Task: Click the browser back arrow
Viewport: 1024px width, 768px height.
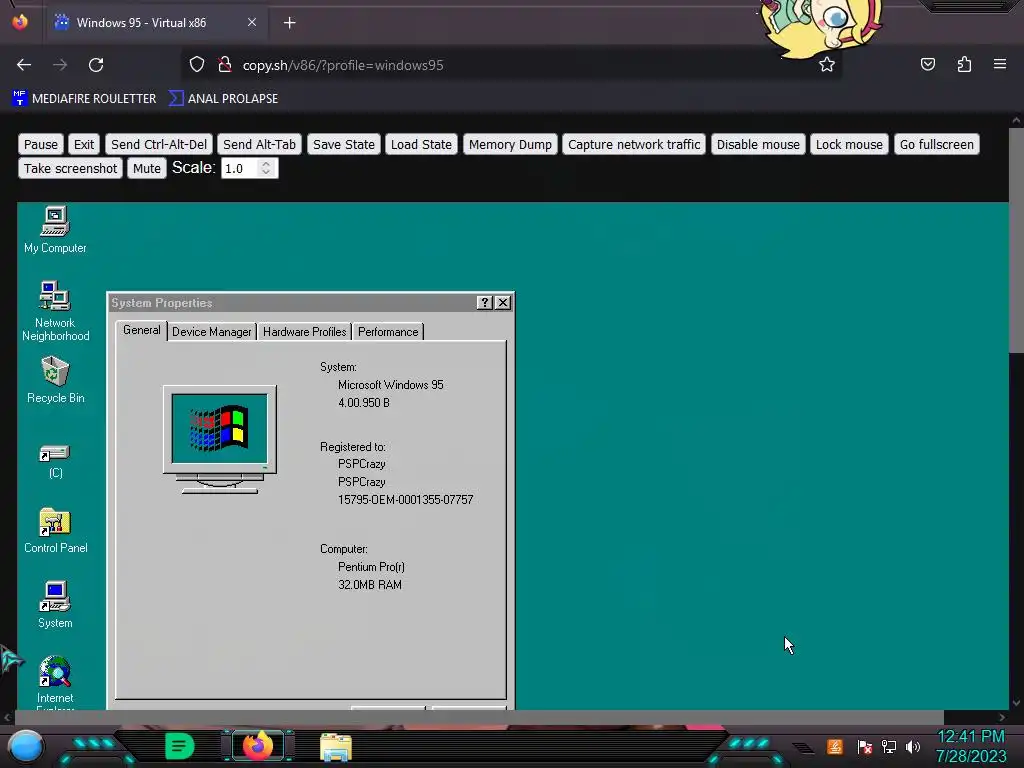Action: pyautogui.click(x=24, y=65)
